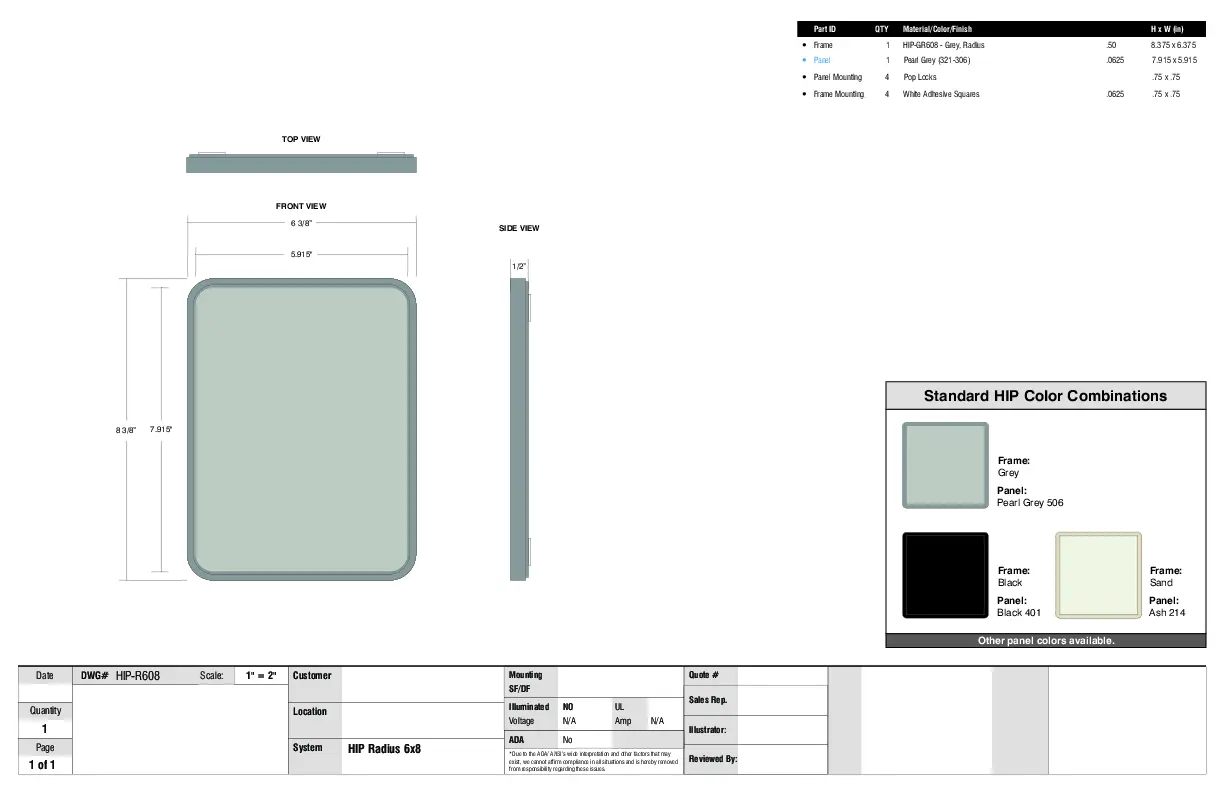
Task: Click the 'Date' field label
Action: point(45,676)
